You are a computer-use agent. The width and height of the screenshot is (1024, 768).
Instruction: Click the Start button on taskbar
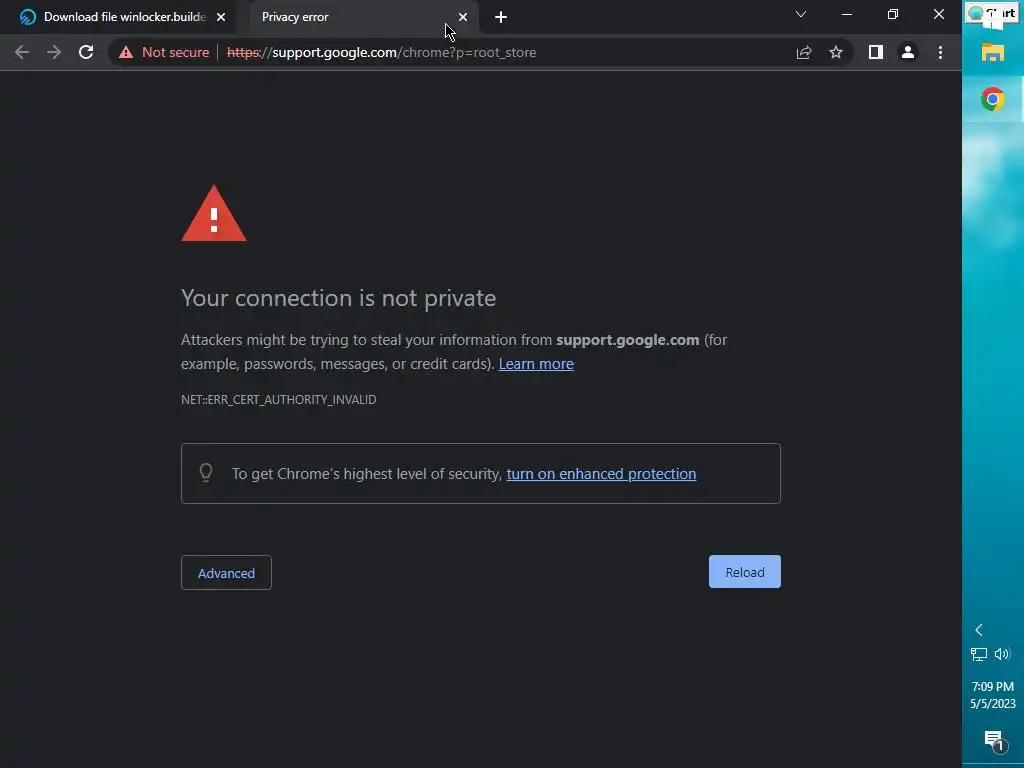993,14
